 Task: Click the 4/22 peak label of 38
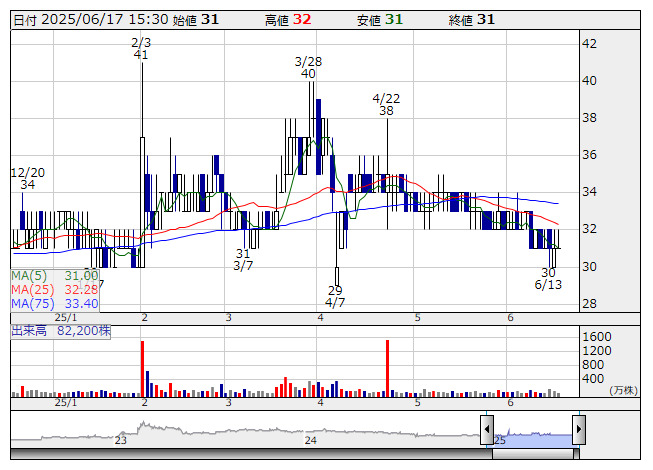click(386, 105)
